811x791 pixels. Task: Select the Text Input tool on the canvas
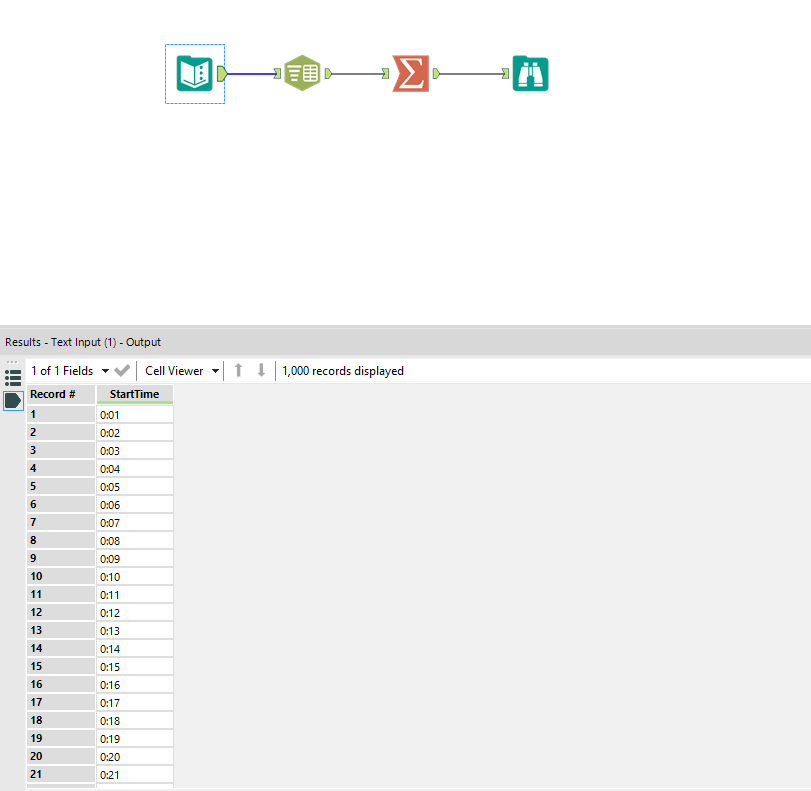click(x=195, y=73)
